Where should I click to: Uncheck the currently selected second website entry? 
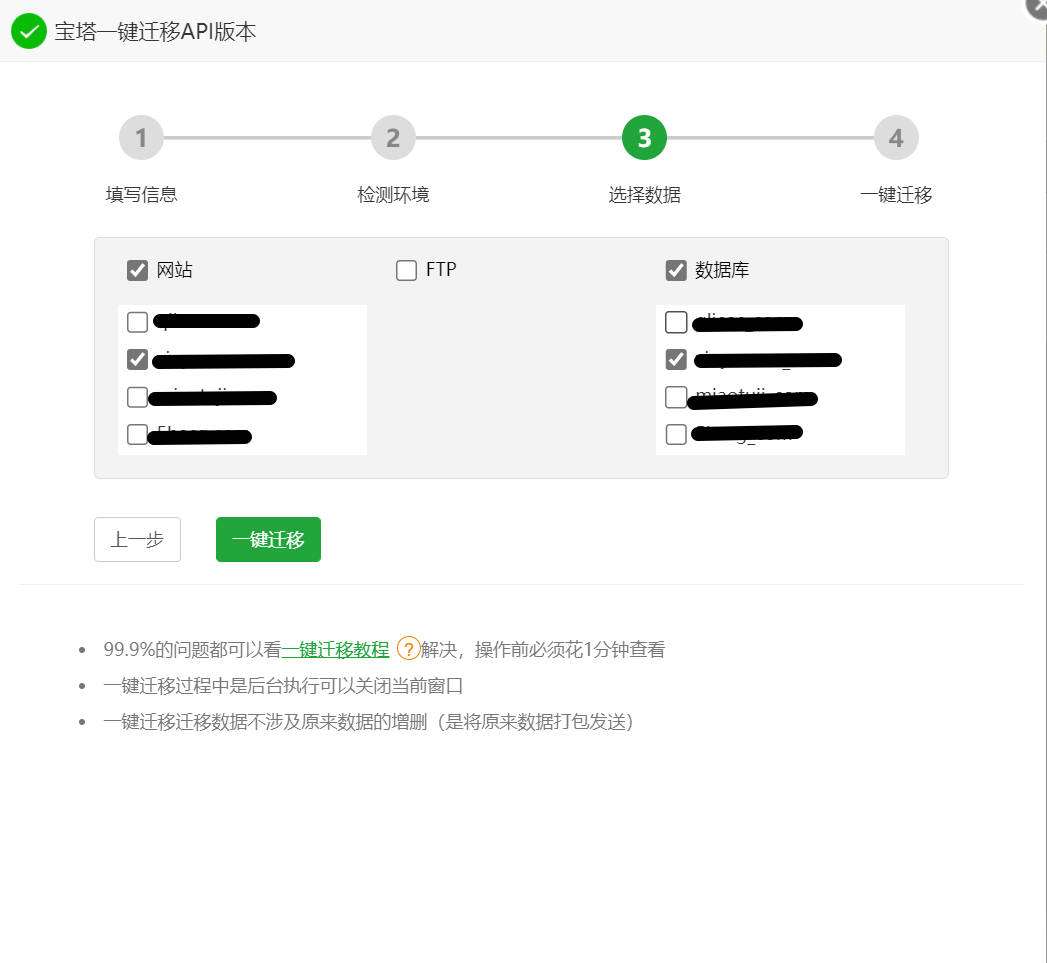click(137, 359)
